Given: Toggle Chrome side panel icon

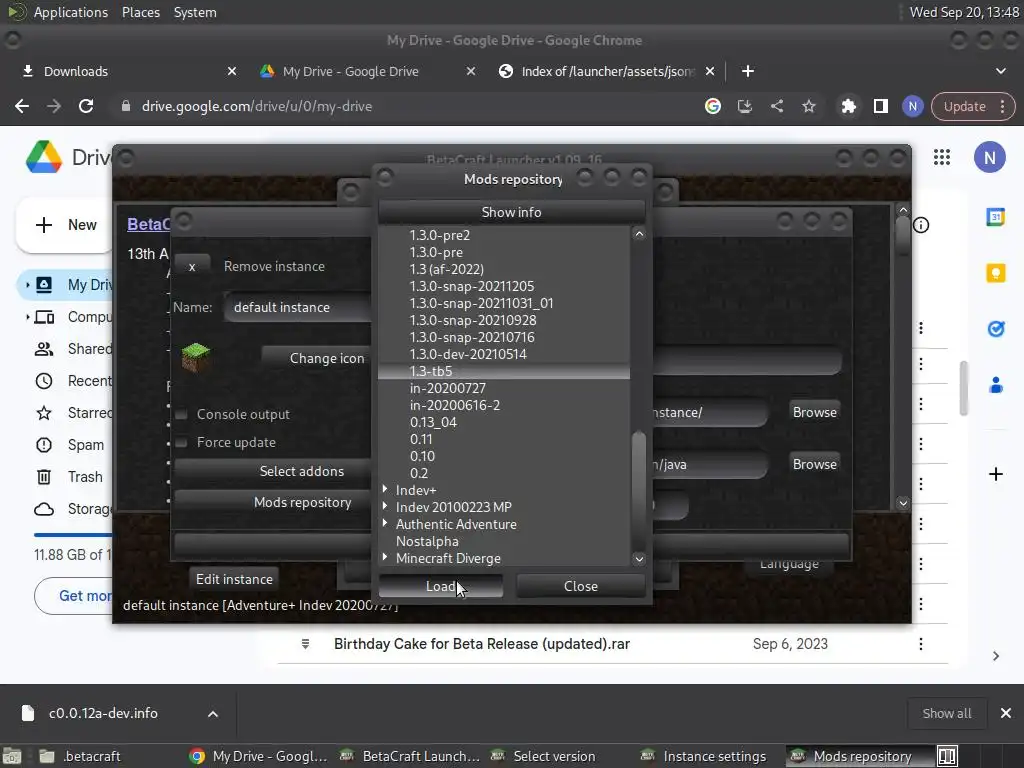Looking at the screenshot, I should click(x=880, y=106).
